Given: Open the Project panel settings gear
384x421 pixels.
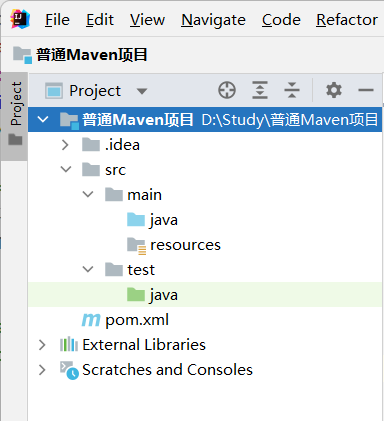Looking at the screenshot, I should (x=334, y=90).
